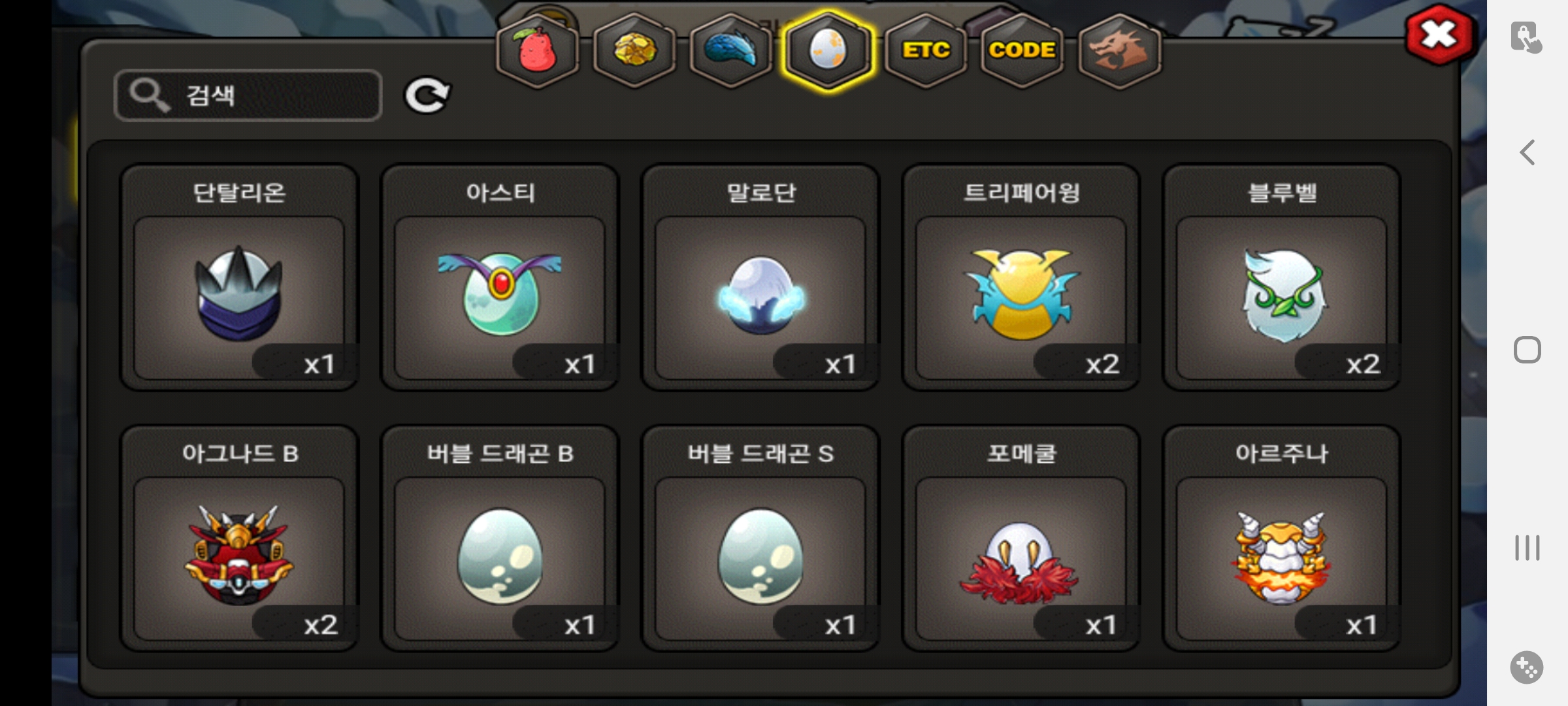
Task: Focus the 검색 search field
Action: (248, 95)
